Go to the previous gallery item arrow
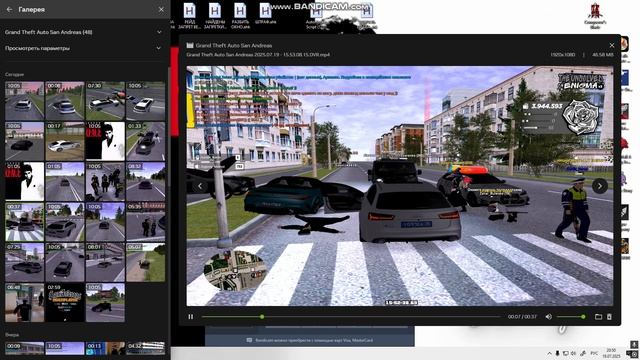The image size is (640, 360). point(200,186)
